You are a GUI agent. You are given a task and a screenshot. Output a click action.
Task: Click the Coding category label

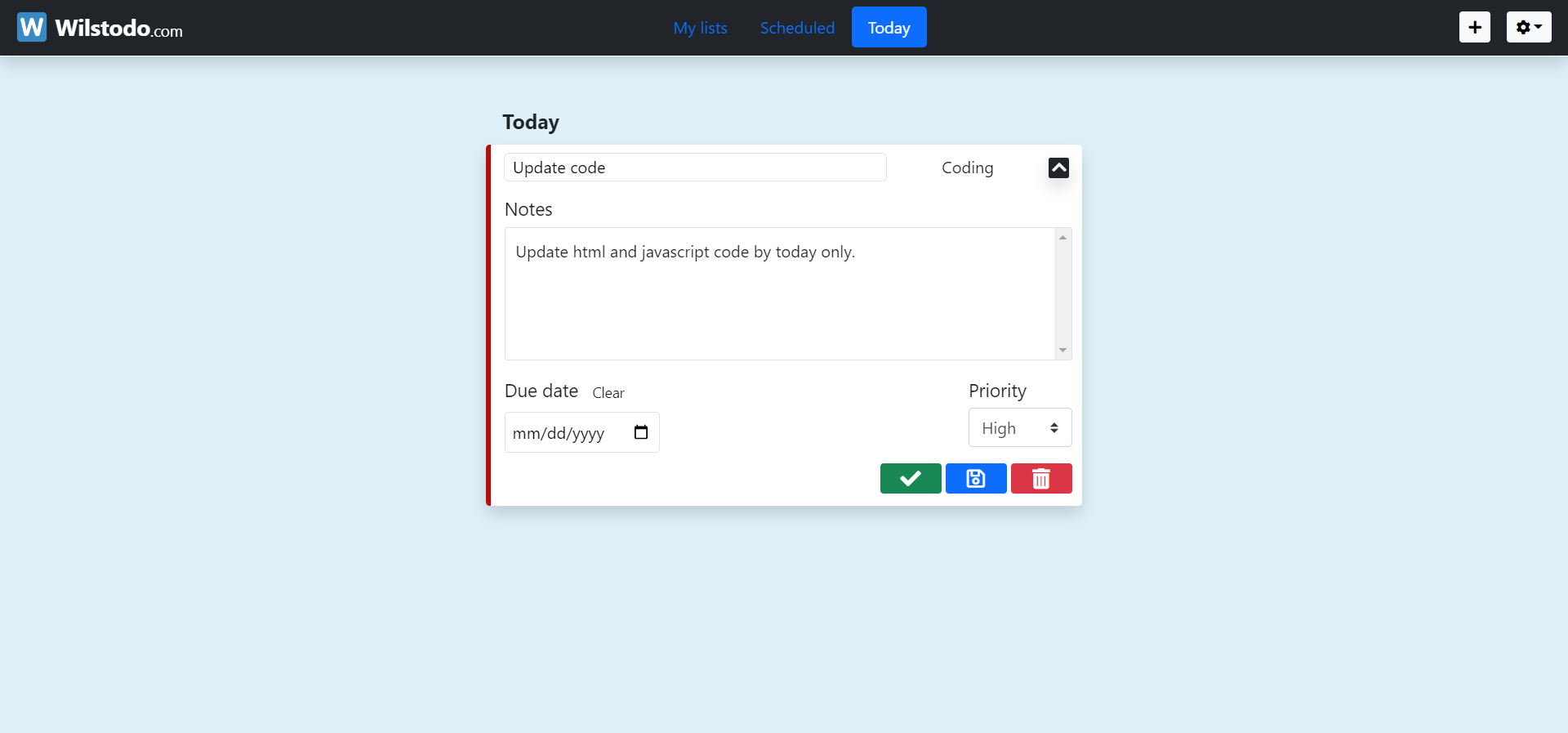point(967,168)
